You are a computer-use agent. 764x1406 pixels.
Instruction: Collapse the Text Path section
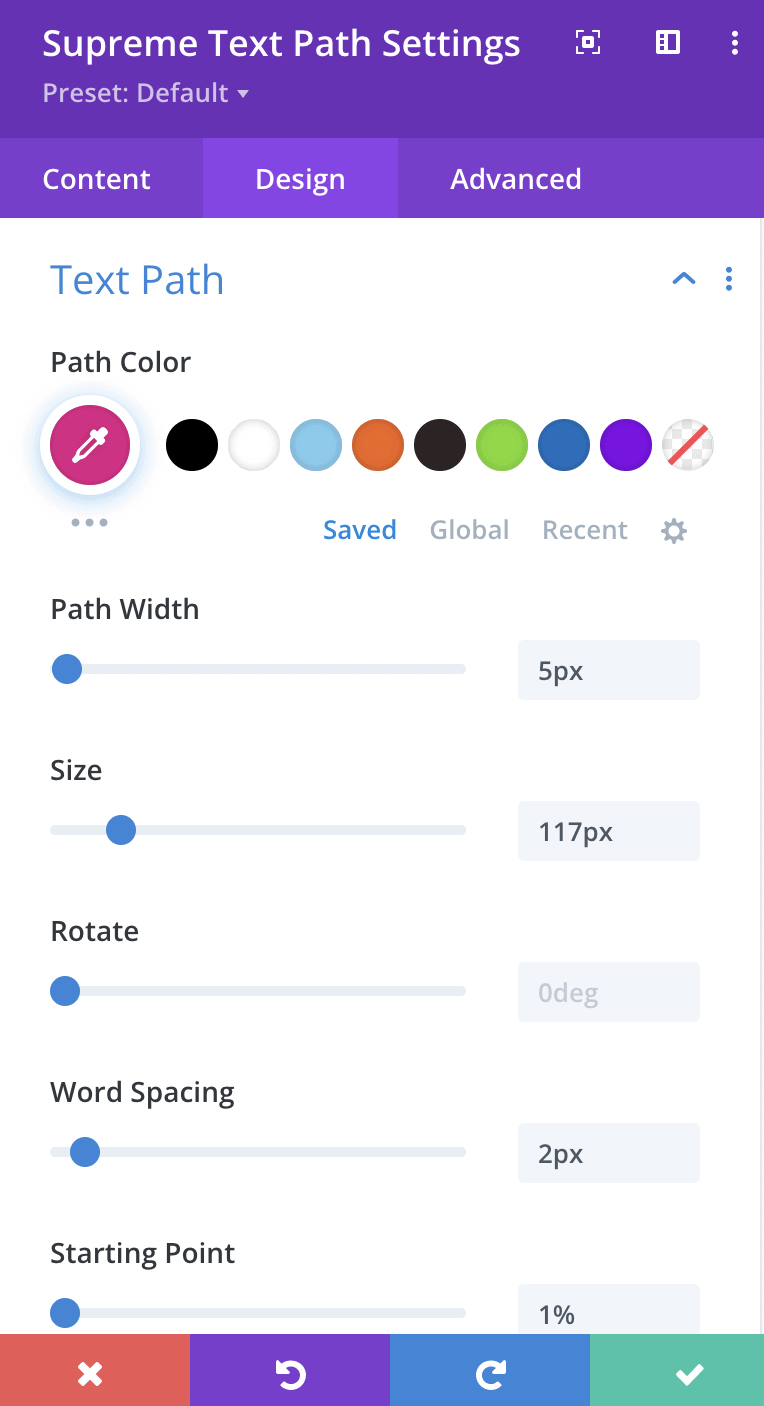coord(684,279)
